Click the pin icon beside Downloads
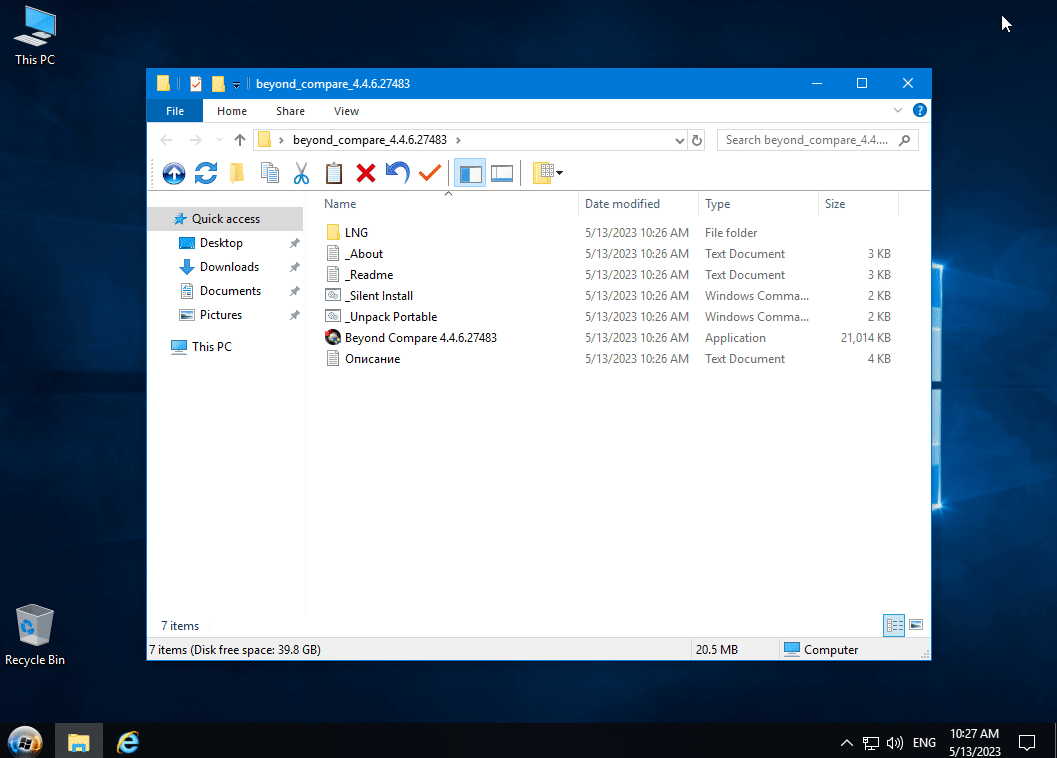The width and height of the screenshot is (1057, 758). click(x=295, y=267)
